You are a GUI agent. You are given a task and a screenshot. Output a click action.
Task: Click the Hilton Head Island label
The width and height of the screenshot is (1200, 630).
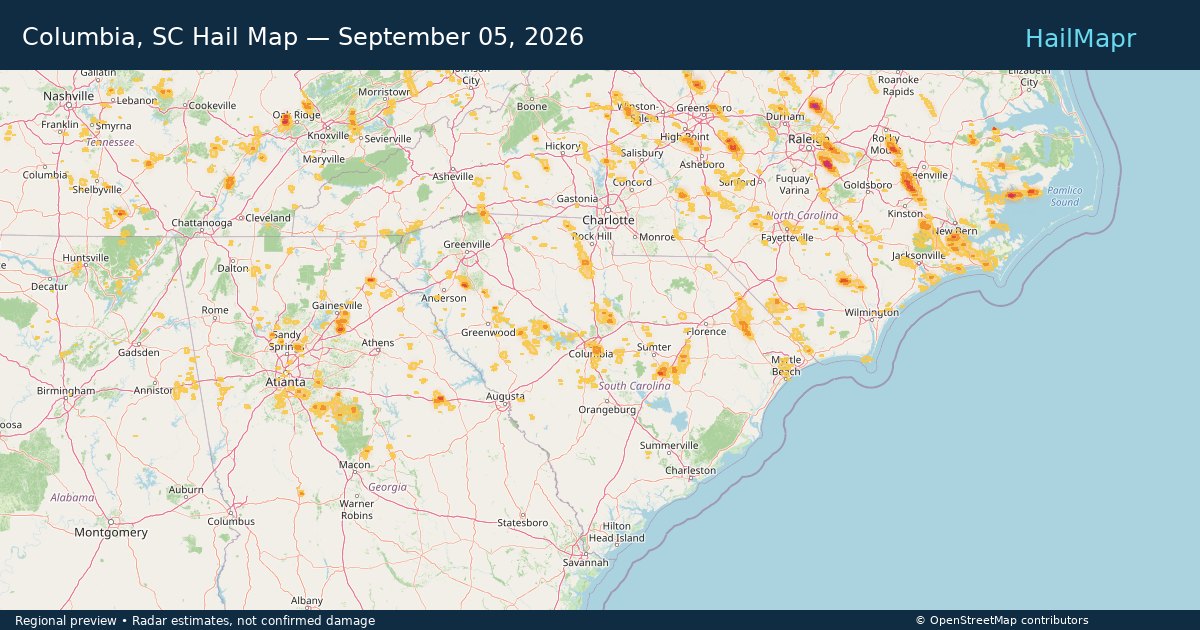(x=616, y=532)
